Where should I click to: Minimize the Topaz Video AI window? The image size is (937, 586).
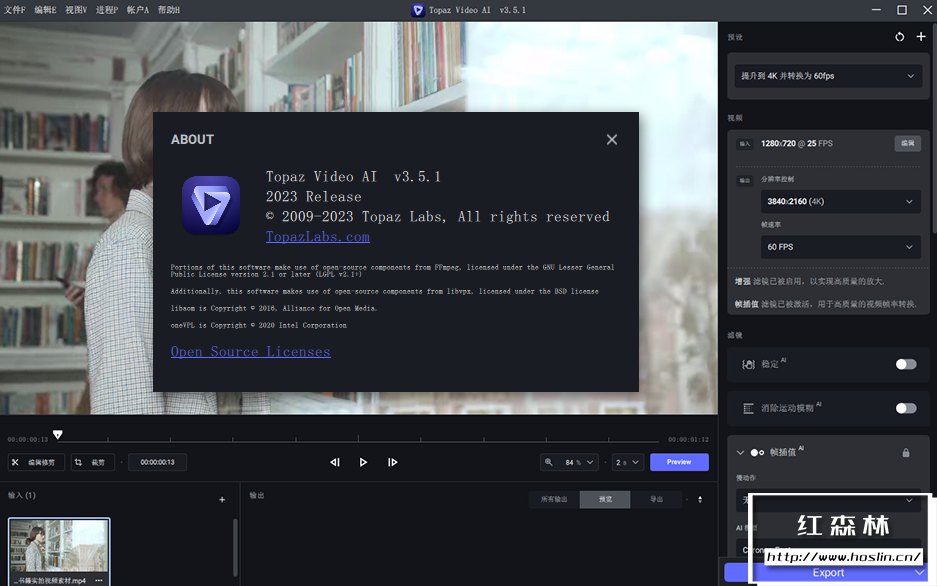[x=876, y=10]
